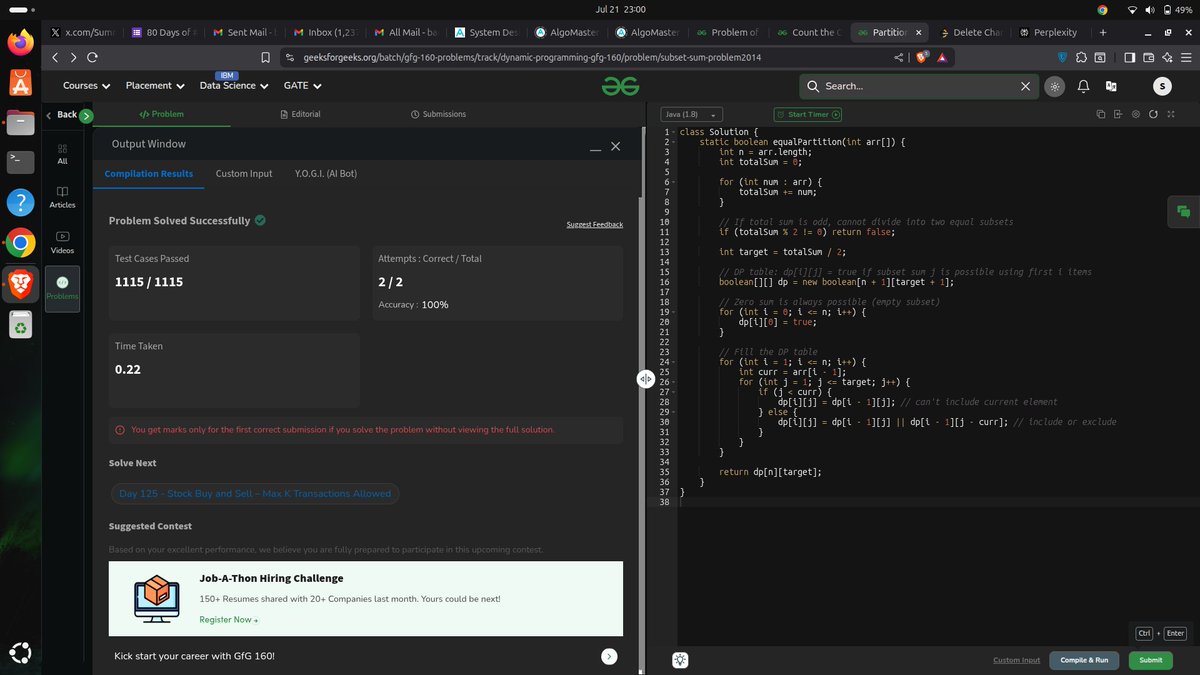Image resolution: width=1200 pixels, height=675 pixels.
Task: Collapse code fold at line 24
Action: [675, 362]
